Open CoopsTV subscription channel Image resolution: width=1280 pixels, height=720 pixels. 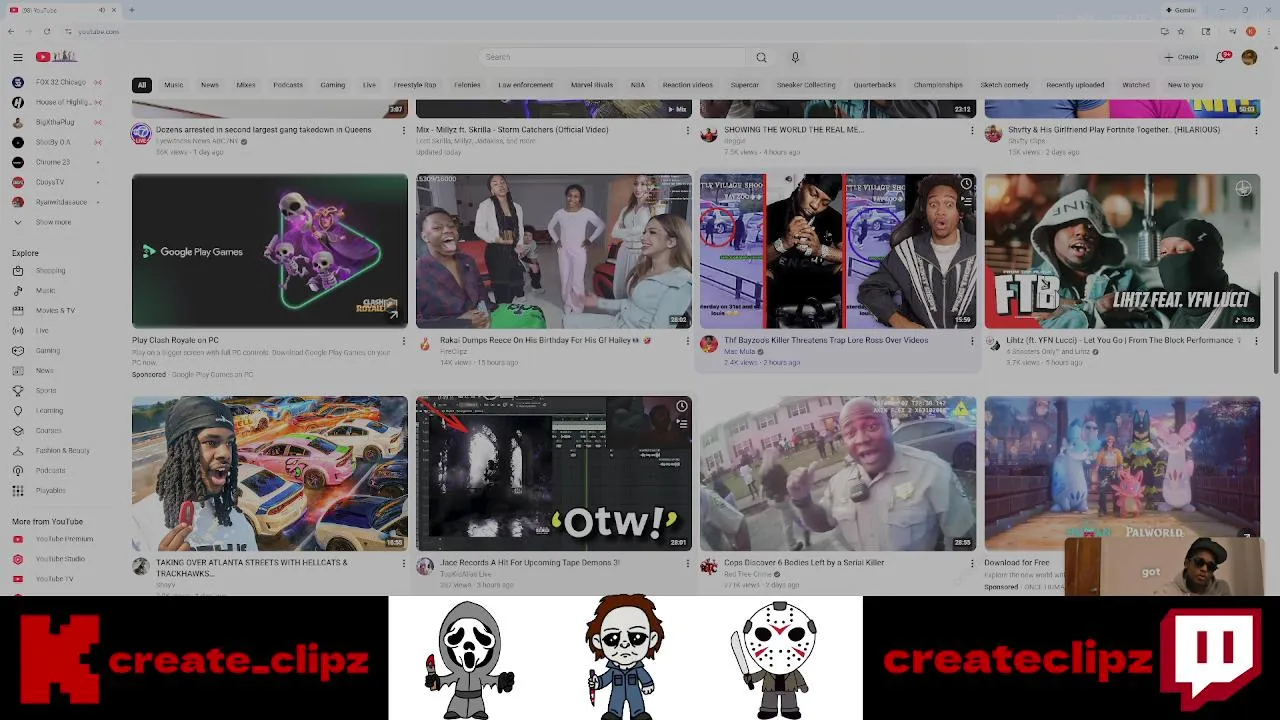[58, 182]
